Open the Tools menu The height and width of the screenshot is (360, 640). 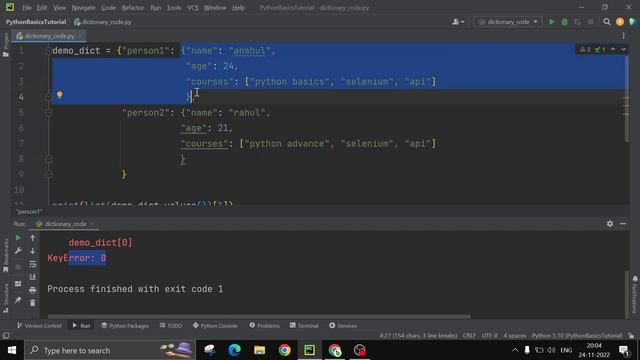coord(174,8)
